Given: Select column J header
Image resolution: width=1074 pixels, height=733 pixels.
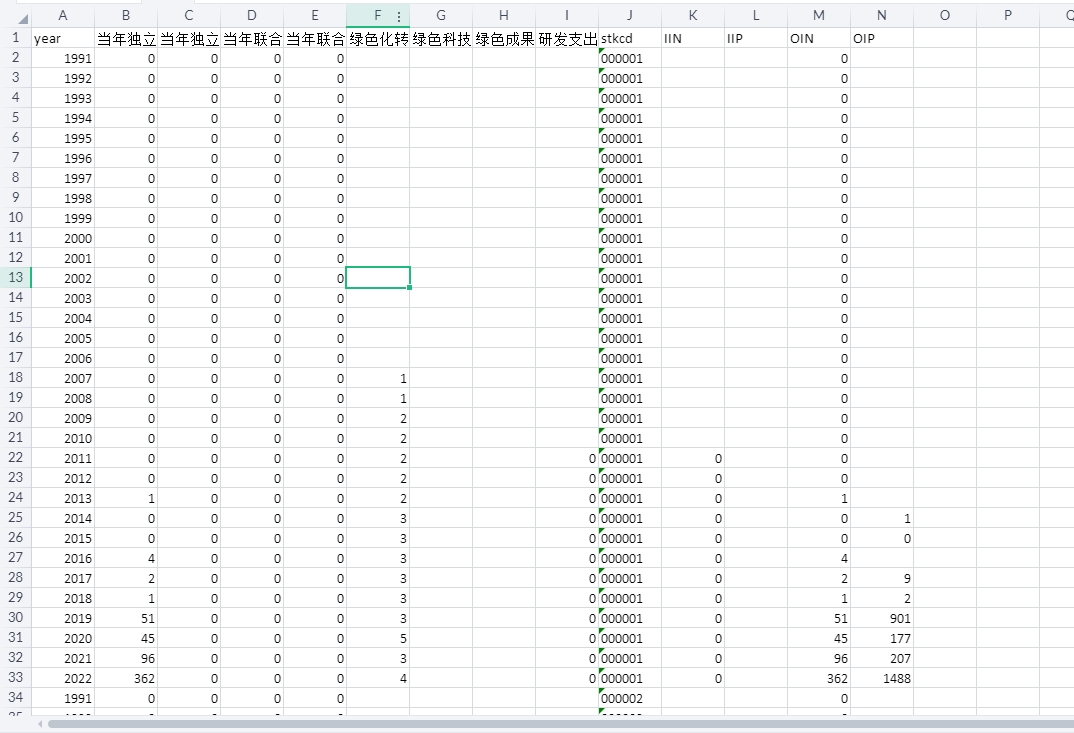Looking at the screenshot, I should (x=629, y=15).
